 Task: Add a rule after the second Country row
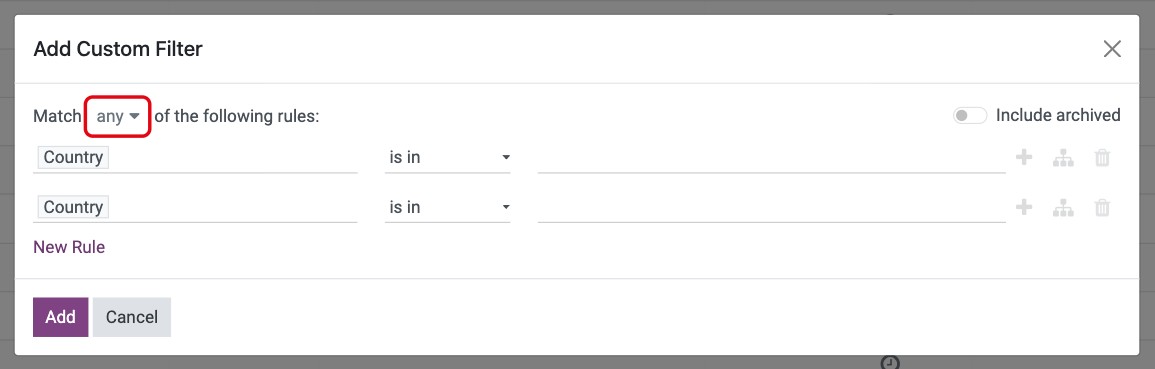point(1024,208)
